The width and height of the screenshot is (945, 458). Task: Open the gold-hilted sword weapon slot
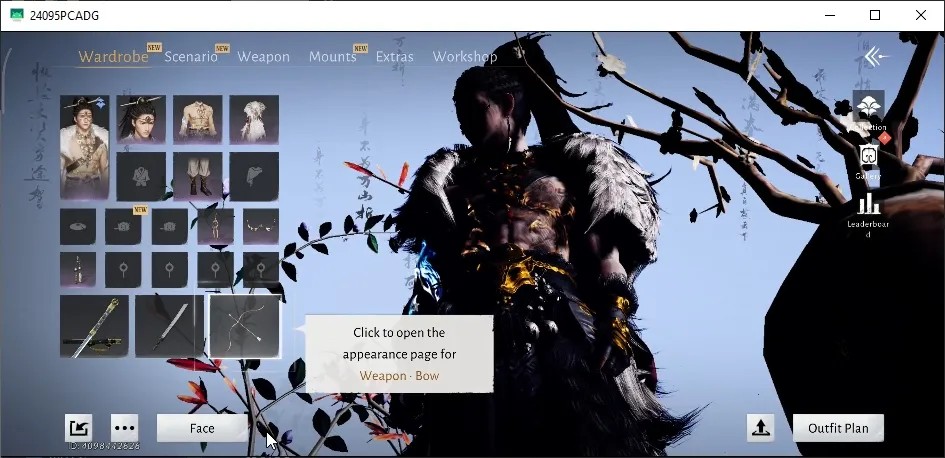click(x=94, y=326)
